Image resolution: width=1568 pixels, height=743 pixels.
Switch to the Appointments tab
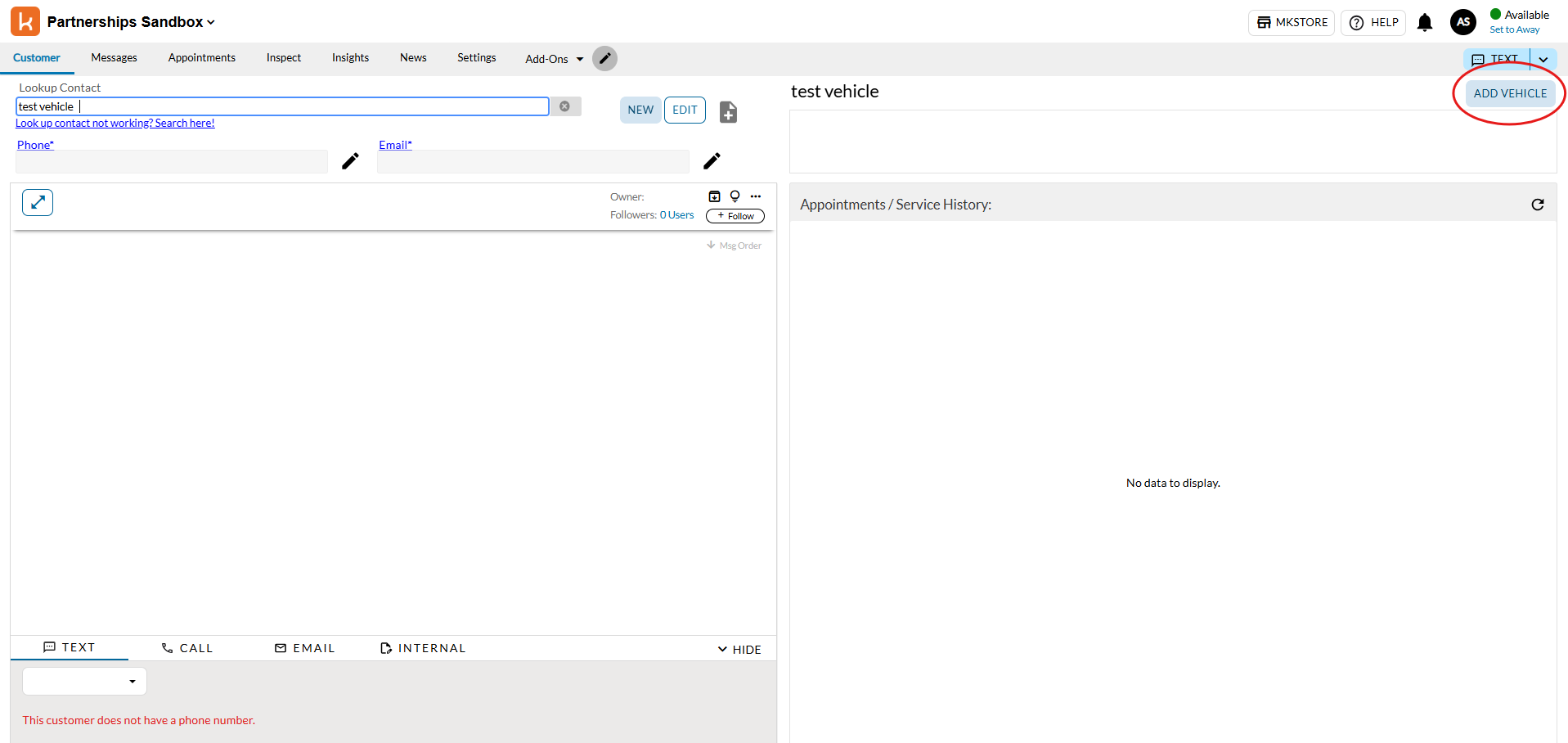(x=201, y=58)
